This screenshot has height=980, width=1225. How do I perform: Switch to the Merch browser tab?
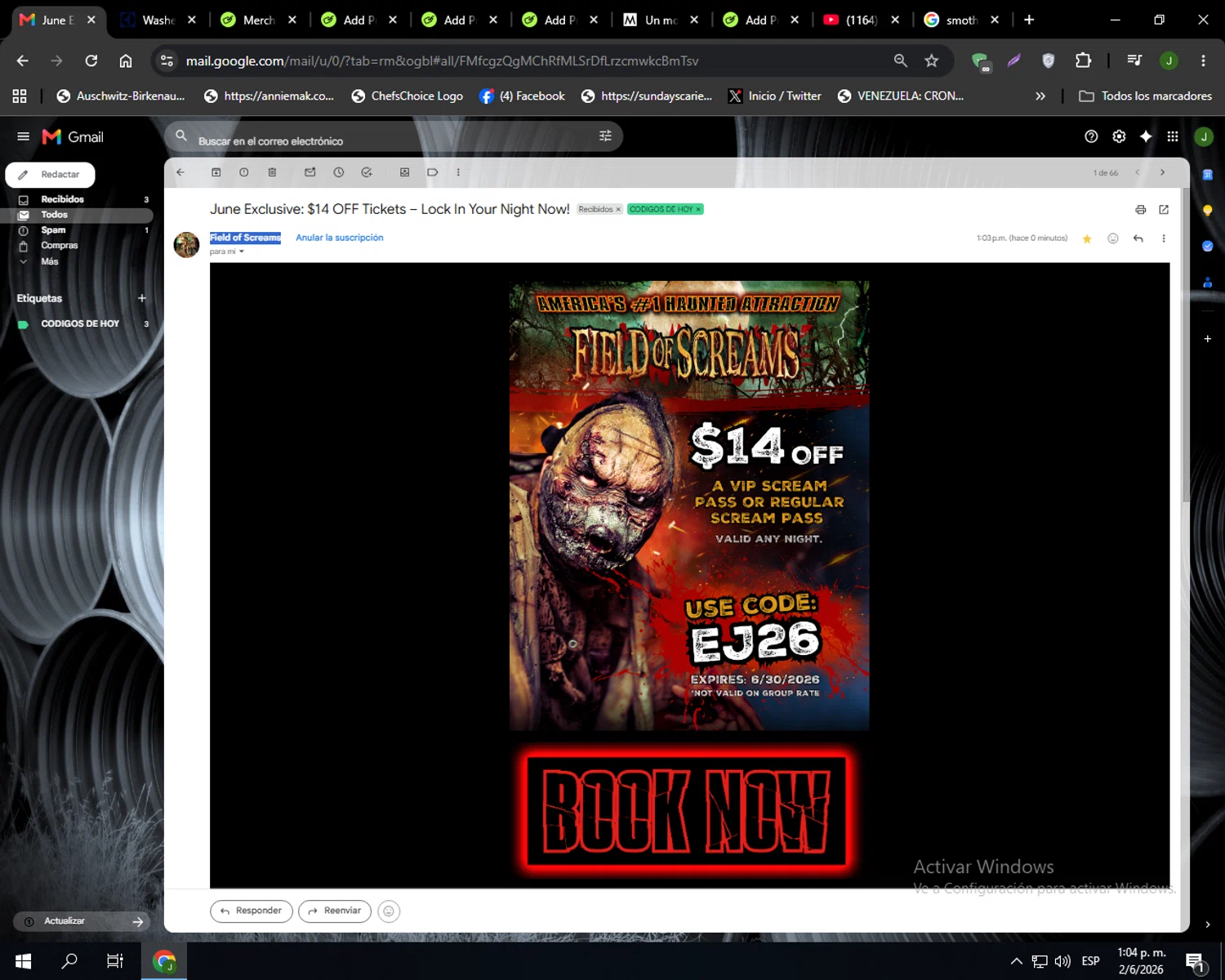tap(259, 20)
